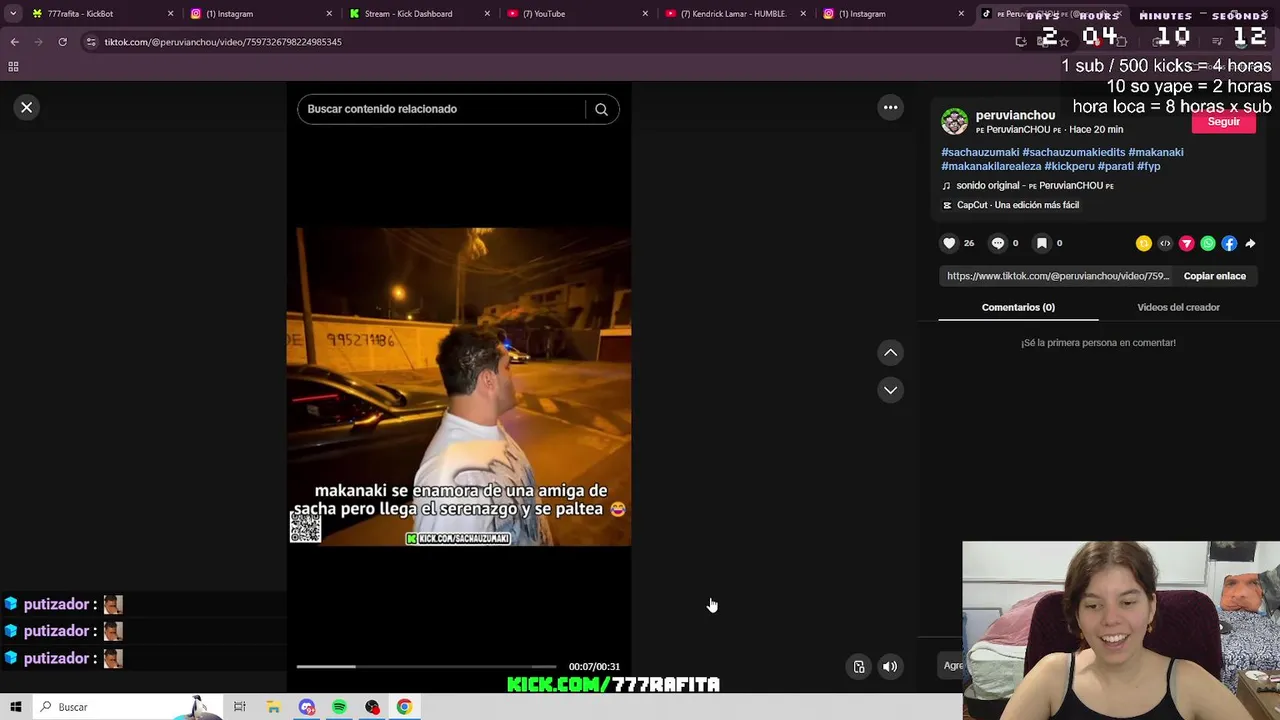Follow peruvianchou with Seguir button
The height and width of the screenshot is (720, 1280).
coord(1223,122)
